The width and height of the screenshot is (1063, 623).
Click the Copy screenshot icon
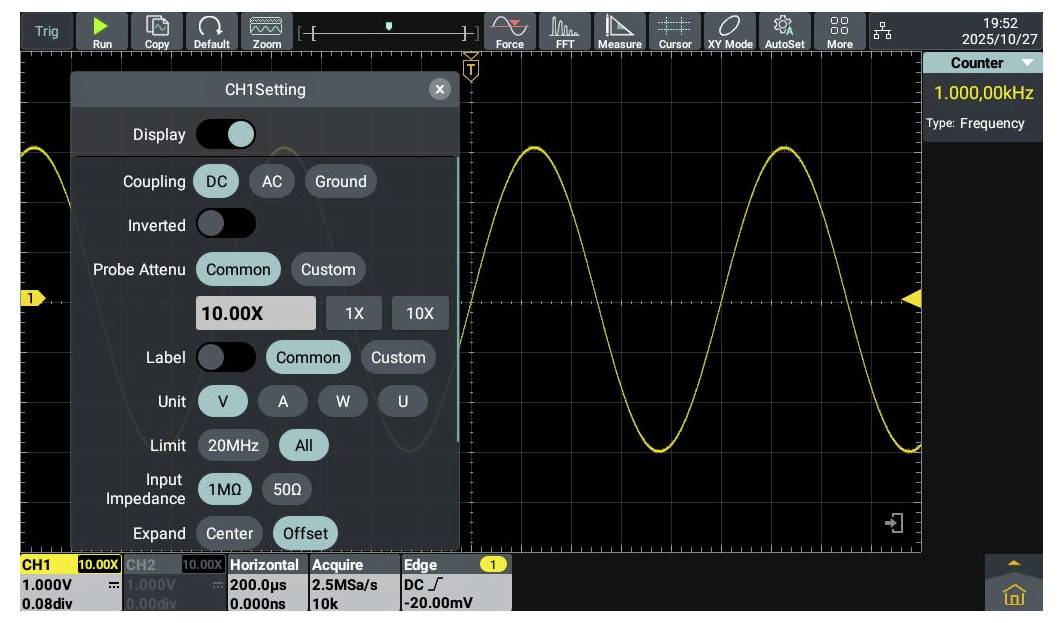(157, 31)
